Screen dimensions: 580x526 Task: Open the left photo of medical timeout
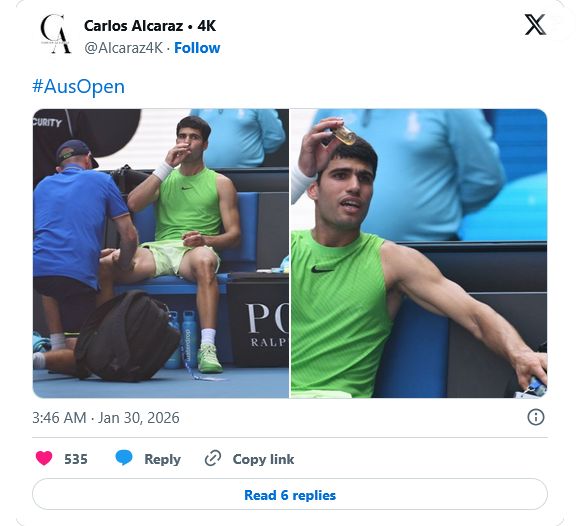(x=161, y=253)
